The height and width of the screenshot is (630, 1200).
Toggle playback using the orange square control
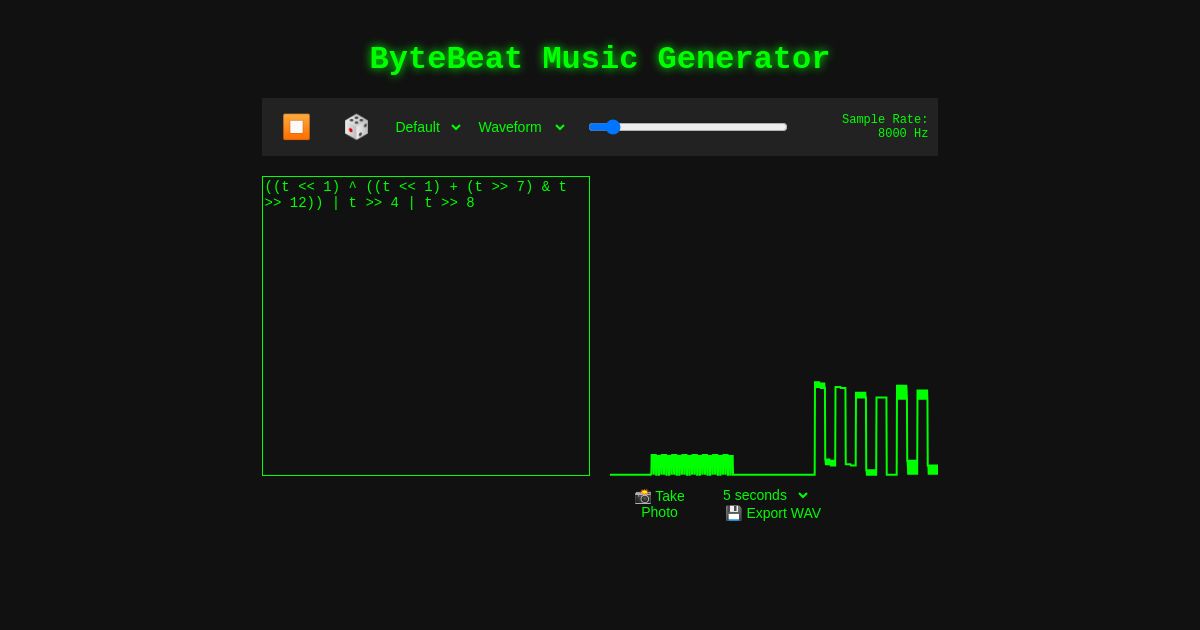(x=296, y=127)
